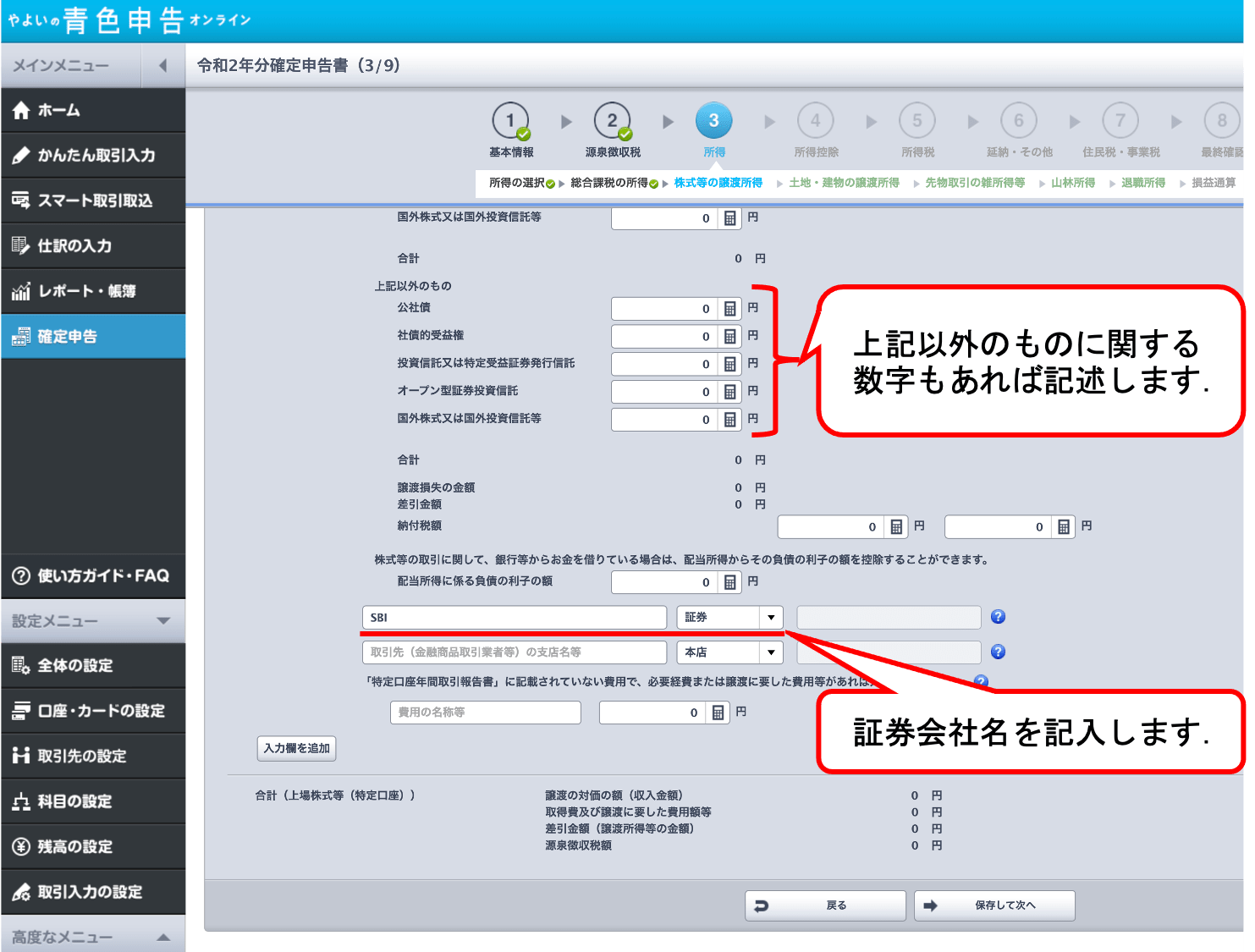The width and height of the screenshot is (1255, 952).
Task: Open calculator for 公社債 field
Action: (x=729, y=309)
